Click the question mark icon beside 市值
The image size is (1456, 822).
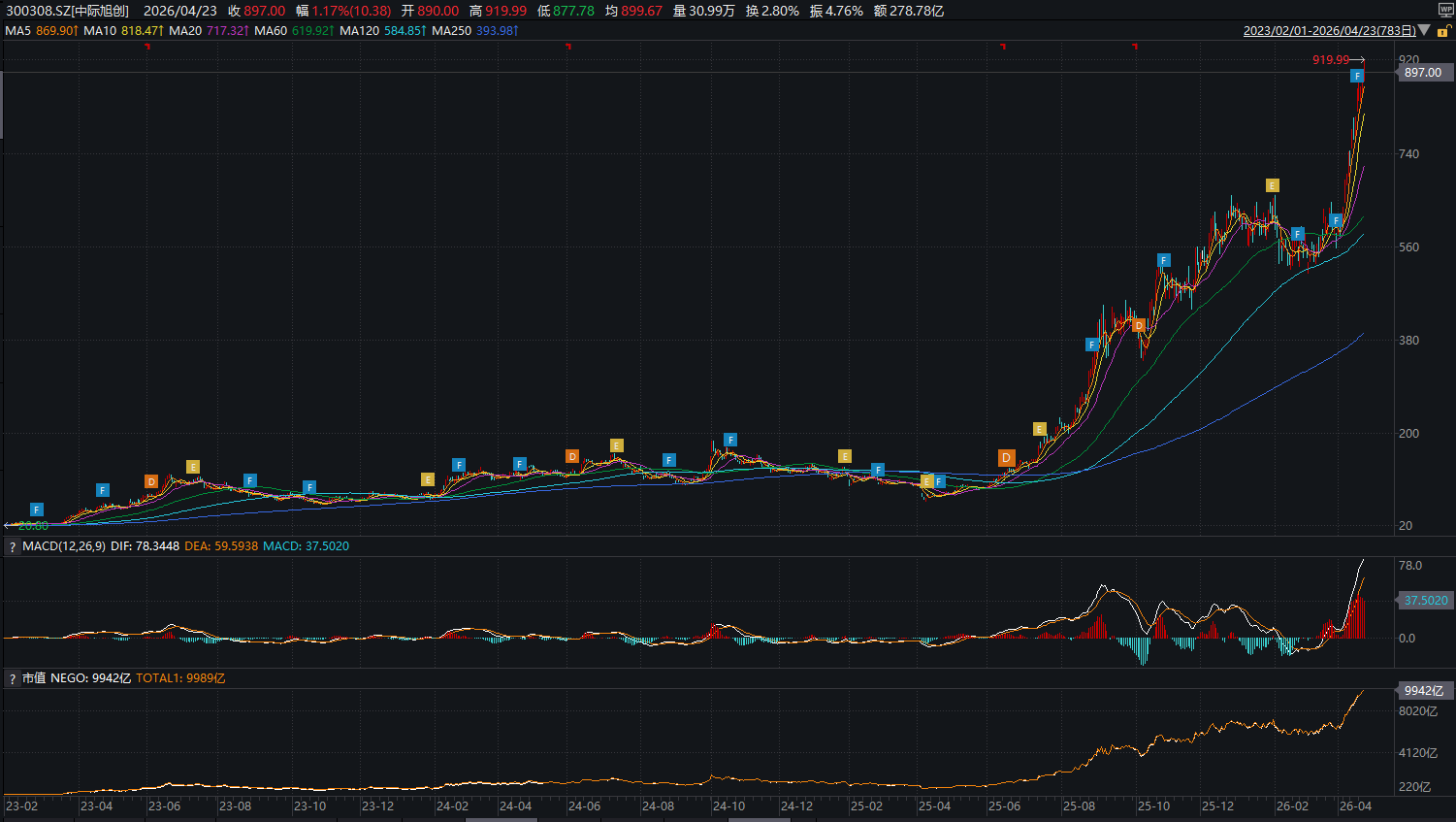coord(13,679)
